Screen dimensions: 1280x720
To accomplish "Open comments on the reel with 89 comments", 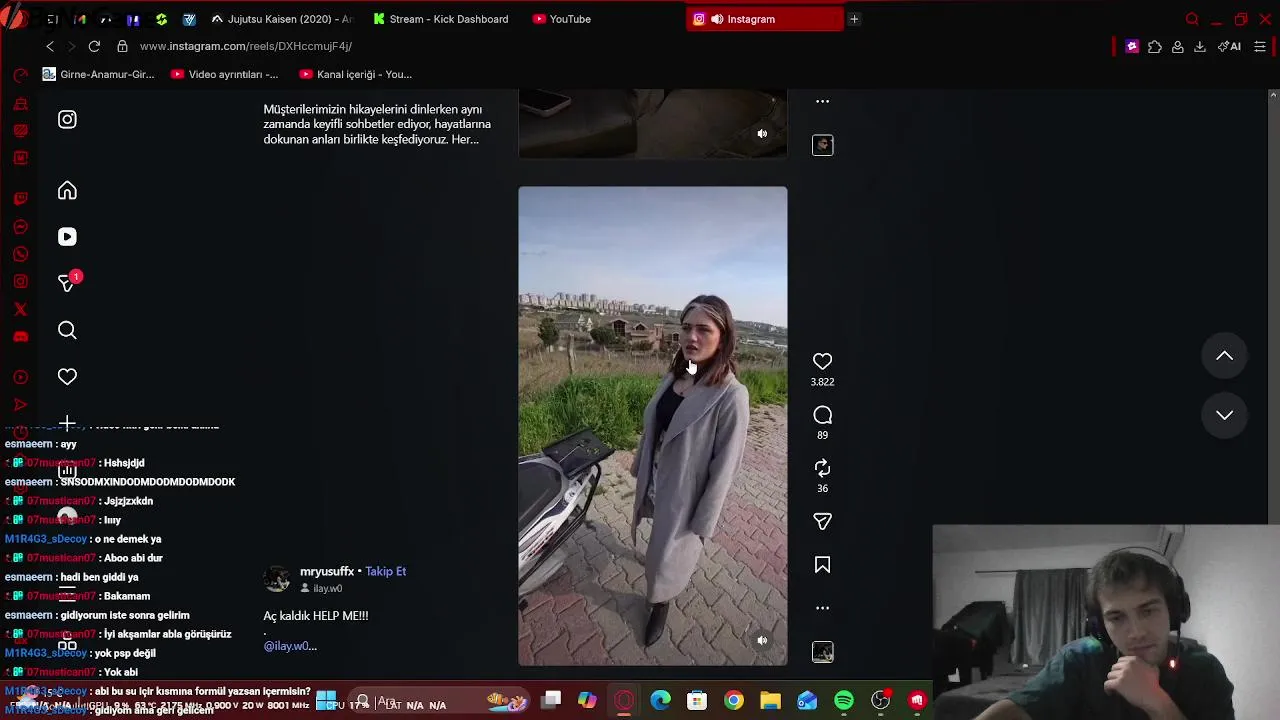I will click(x=822, y=415).
